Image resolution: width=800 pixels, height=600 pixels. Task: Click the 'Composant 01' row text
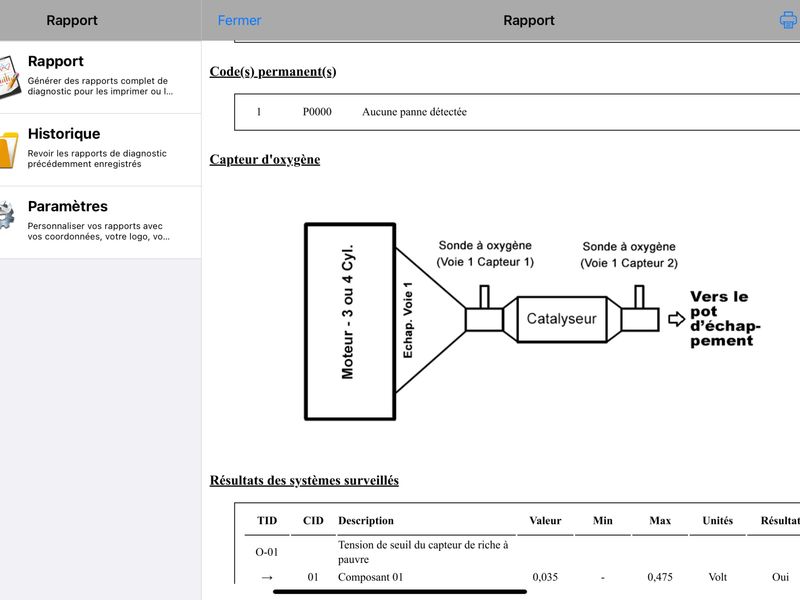370,577
